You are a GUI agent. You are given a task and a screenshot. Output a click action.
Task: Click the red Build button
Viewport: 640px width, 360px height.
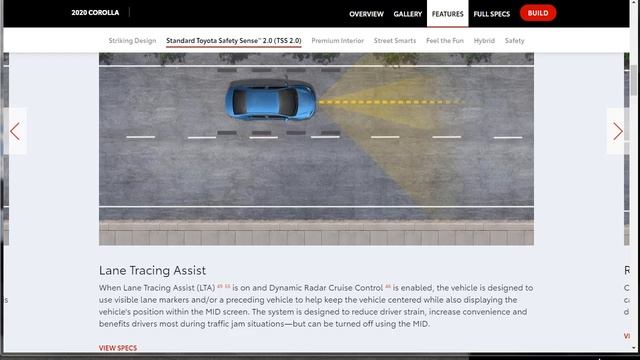pyautogui.click(x=538, y=13)
